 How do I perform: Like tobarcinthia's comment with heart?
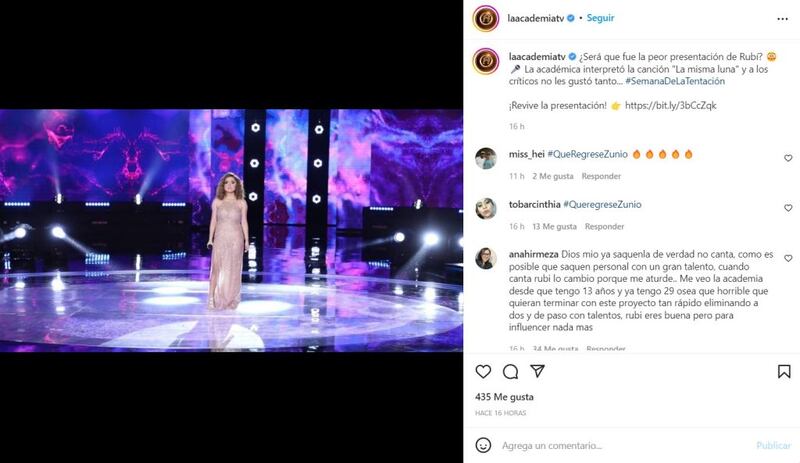788,208
